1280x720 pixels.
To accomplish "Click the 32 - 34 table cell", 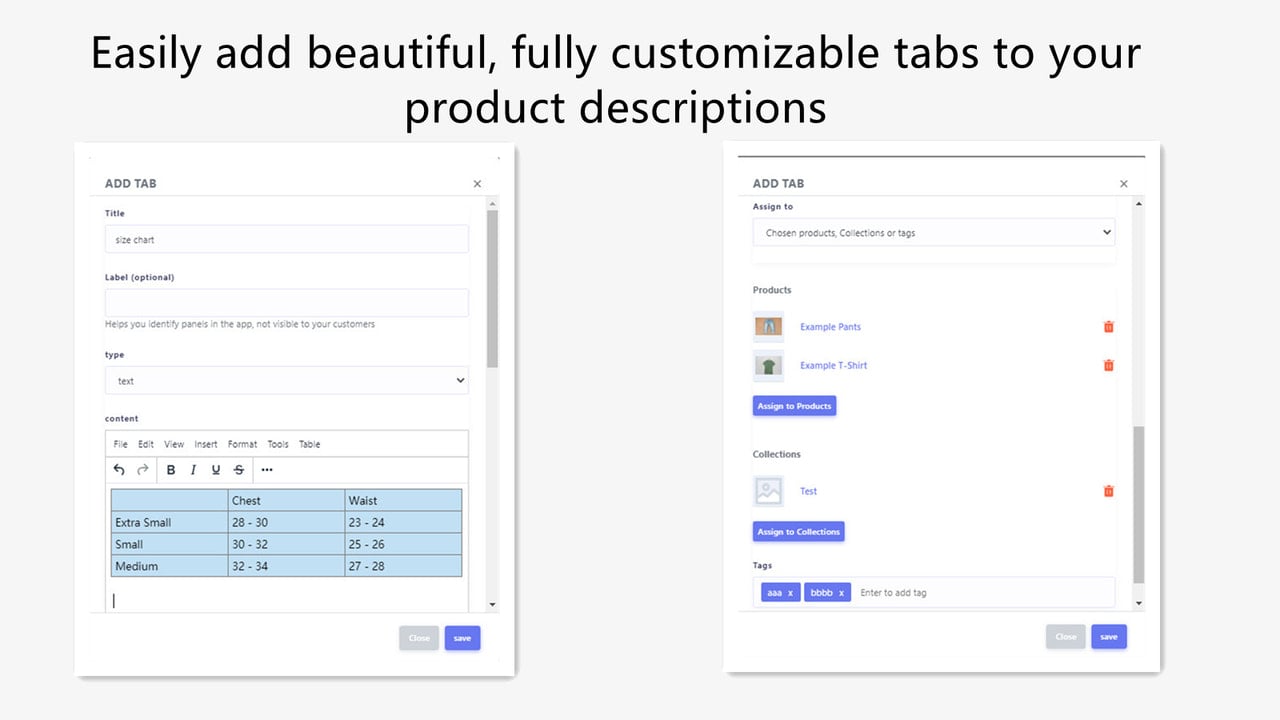I will point(286,566).
